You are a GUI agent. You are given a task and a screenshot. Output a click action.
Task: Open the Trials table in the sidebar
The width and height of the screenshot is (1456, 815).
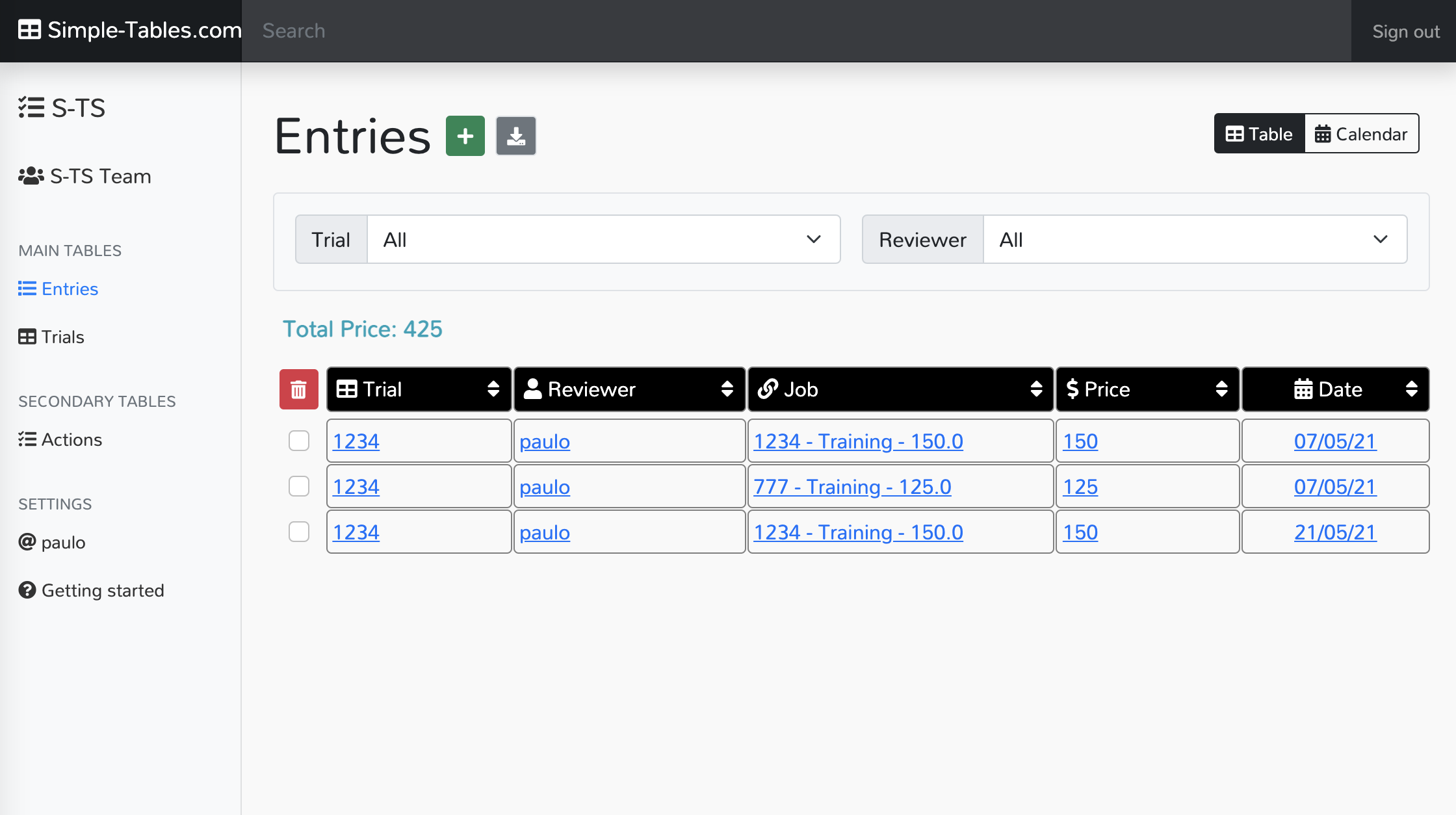[x=63, y=337]
